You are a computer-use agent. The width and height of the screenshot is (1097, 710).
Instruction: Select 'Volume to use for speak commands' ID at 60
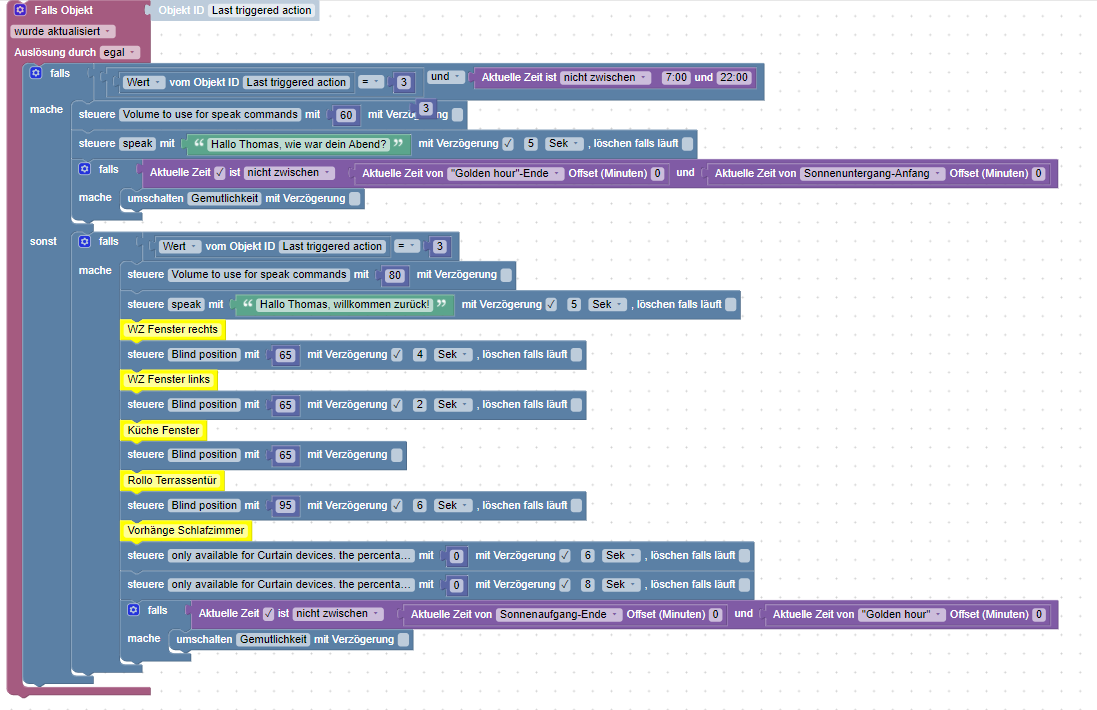211,115
